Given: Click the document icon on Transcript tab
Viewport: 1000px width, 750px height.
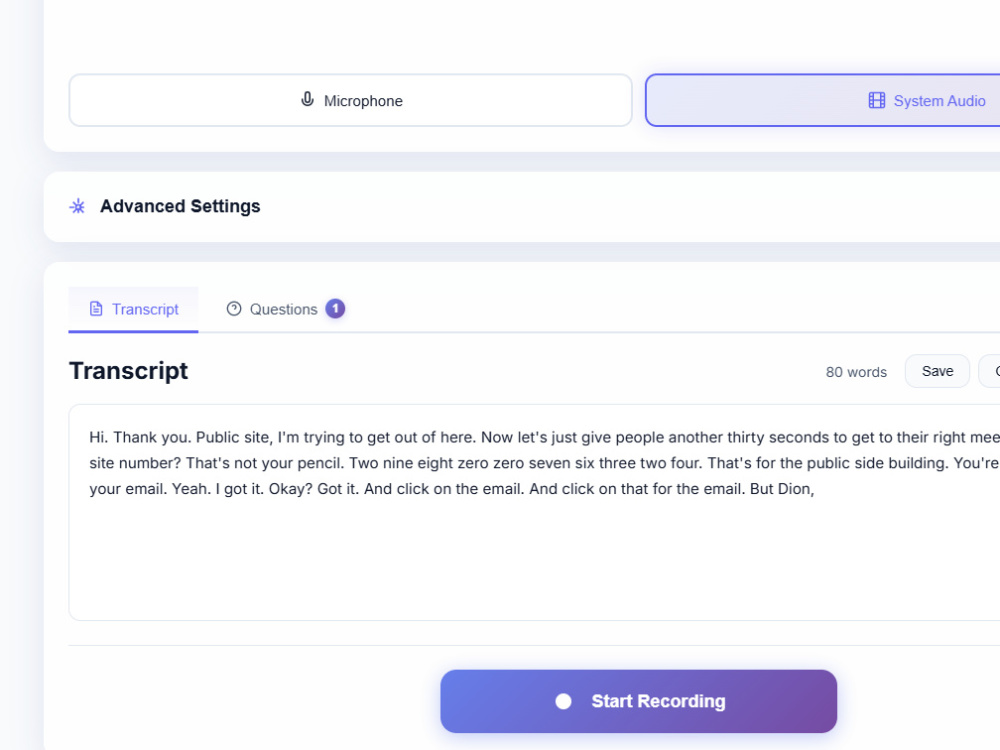Looking at the screenshot, I should (96, 309).
